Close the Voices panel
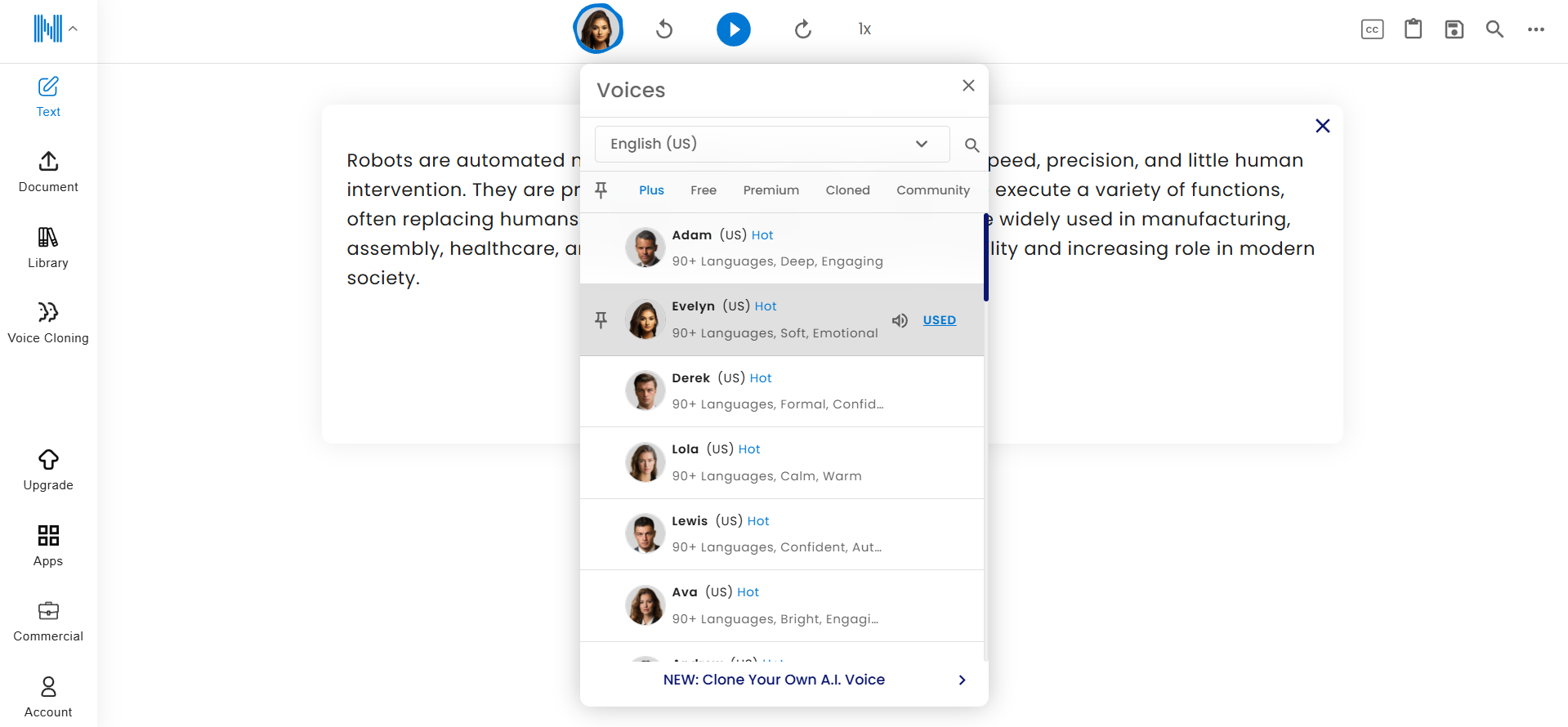 pyautogui.click(x=968, y=86)
